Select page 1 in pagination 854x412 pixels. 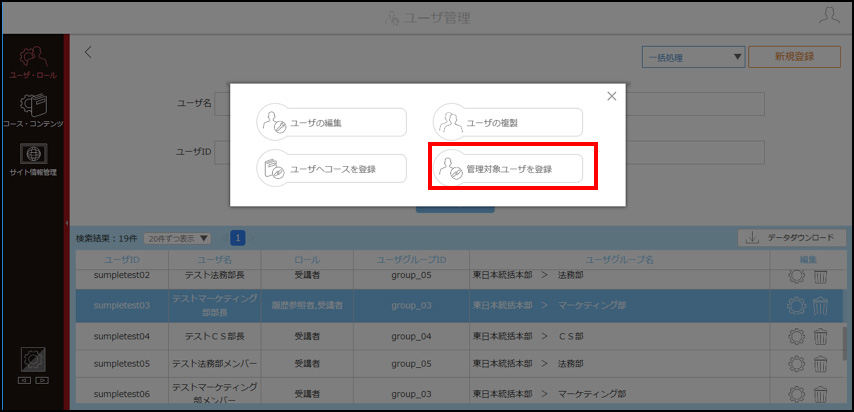coord(238,238)
